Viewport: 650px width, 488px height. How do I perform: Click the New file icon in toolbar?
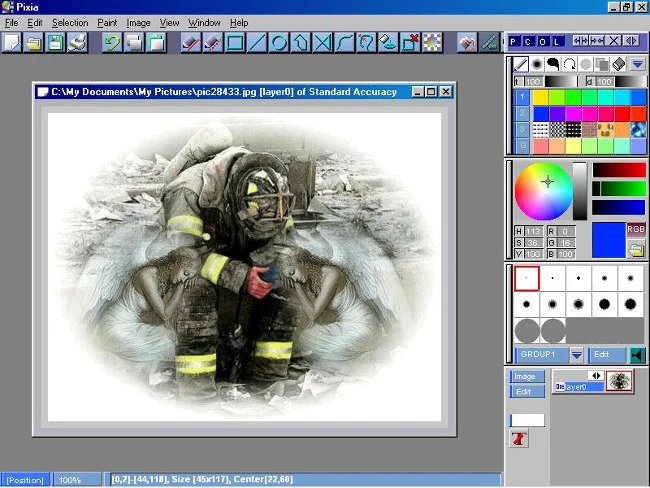coord(12,42)
